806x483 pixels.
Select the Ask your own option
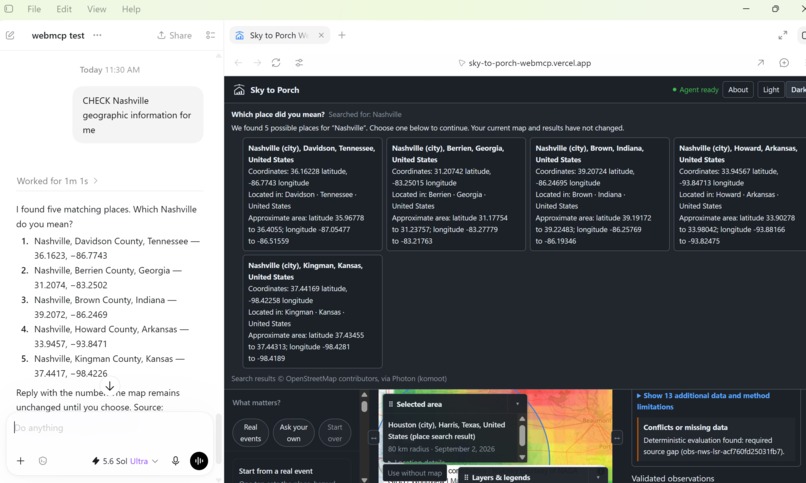(x=294, y=433)
